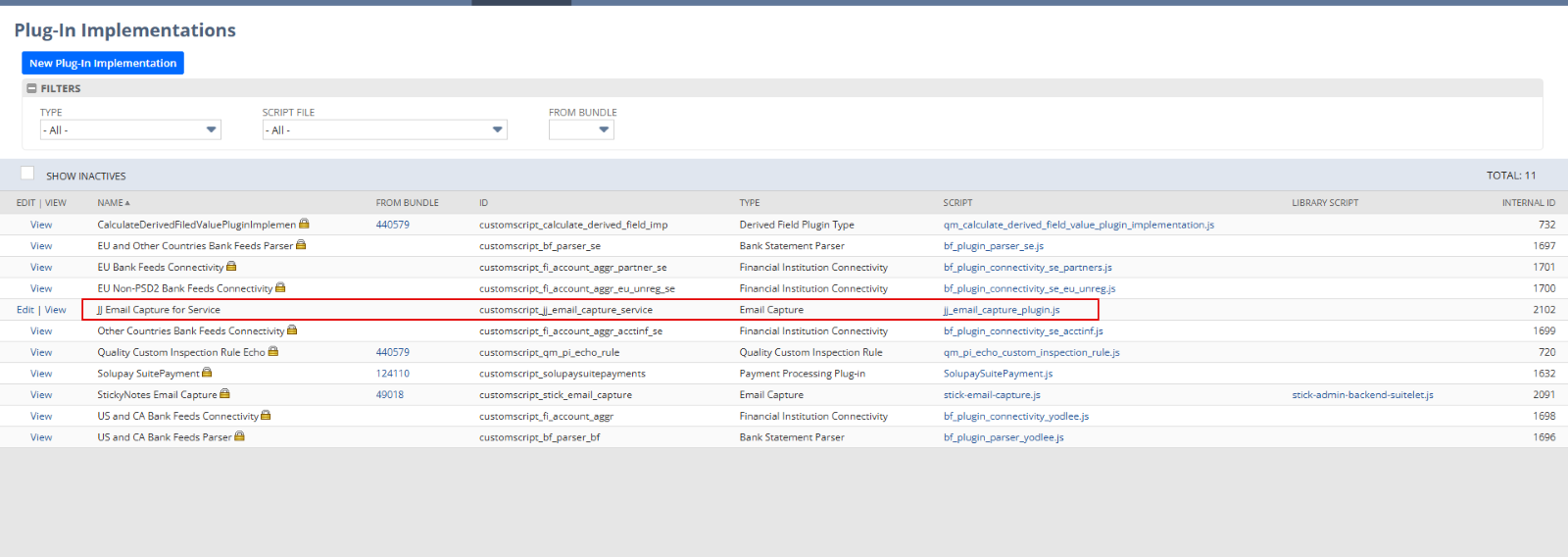The height and width of the screenshot is (557, 1568).
Task: Click lock icon beside Solupay SuitePayment
Action: (207, 373)
